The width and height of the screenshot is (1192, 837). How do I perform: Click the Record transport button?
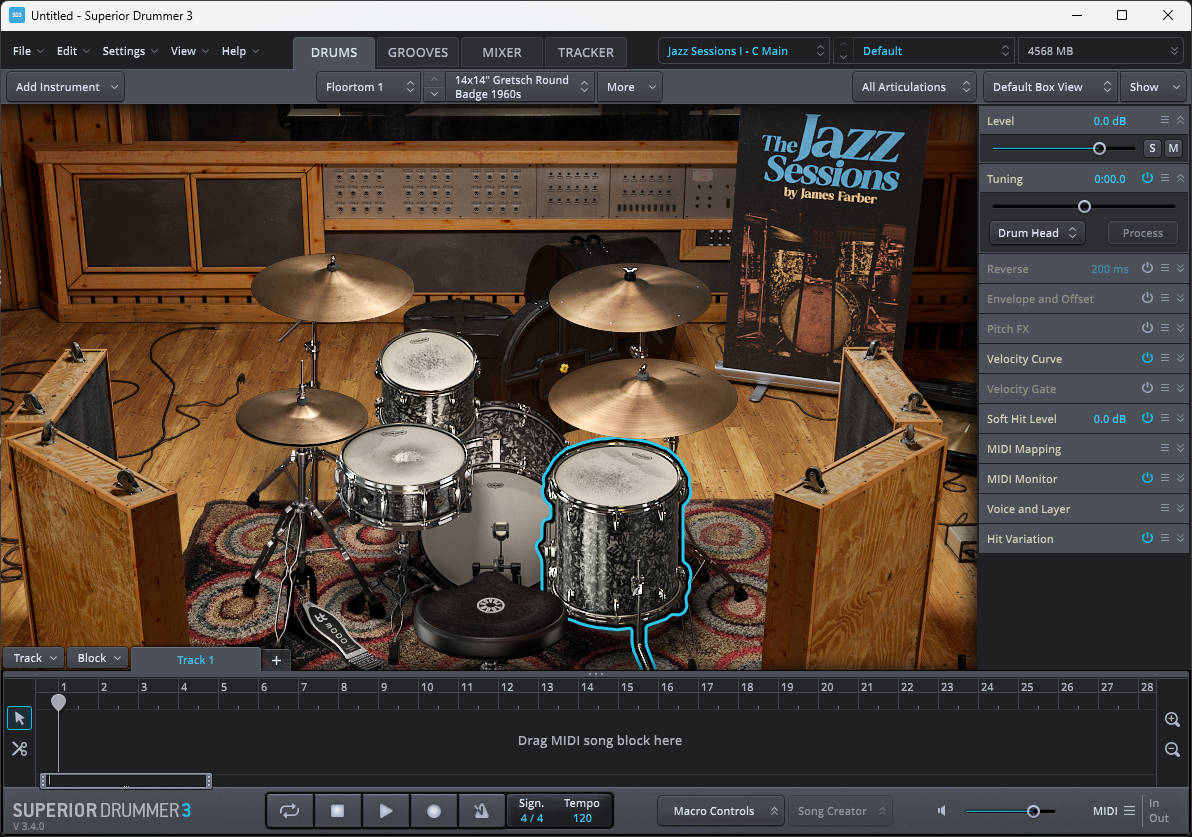click(x=434, y=811)
